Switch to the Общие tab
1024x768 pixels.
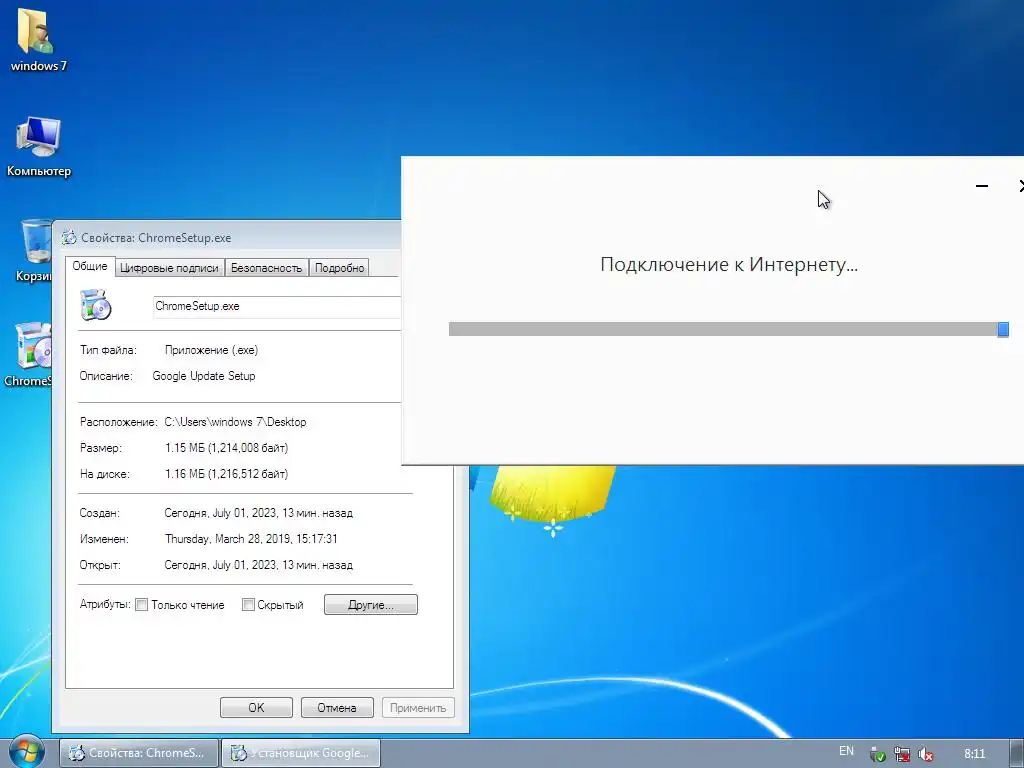(x=90, y=266)
